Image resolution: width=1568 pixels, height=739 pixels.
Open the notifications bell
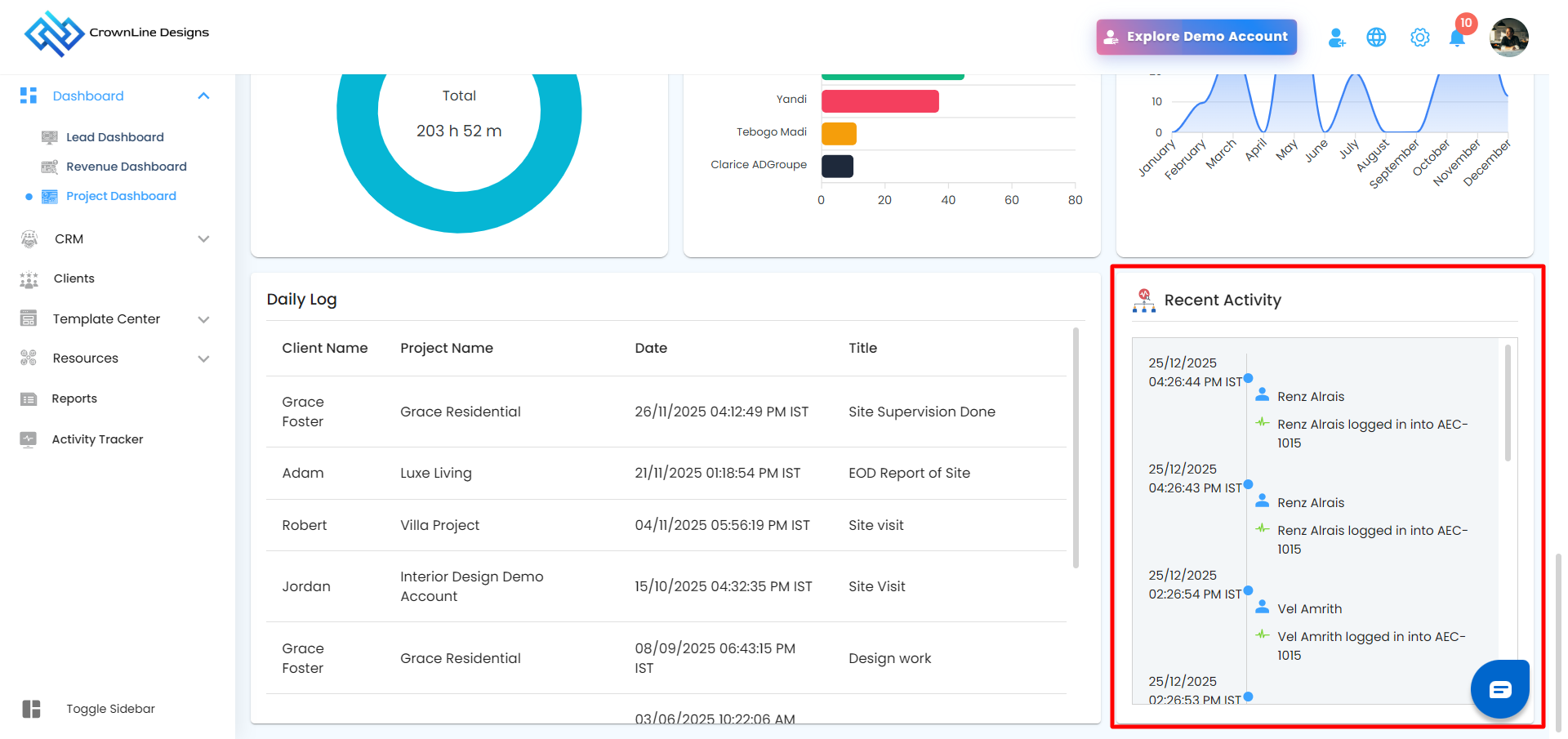(x=1457, y=38)
